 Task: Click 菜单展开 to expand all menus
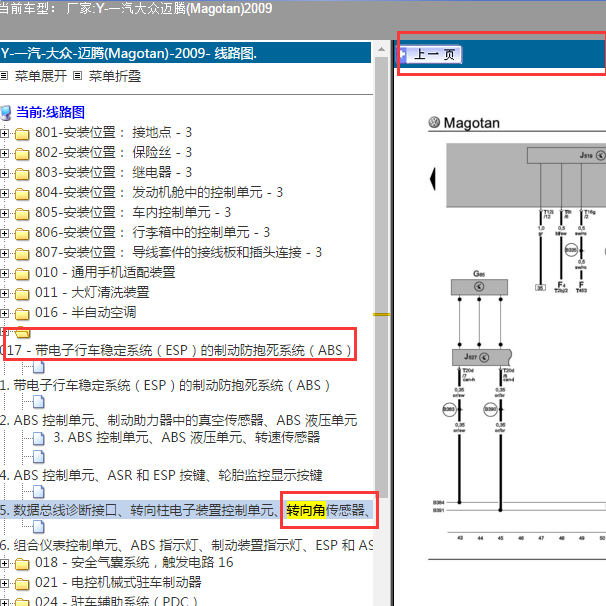(x=41, y=76)
